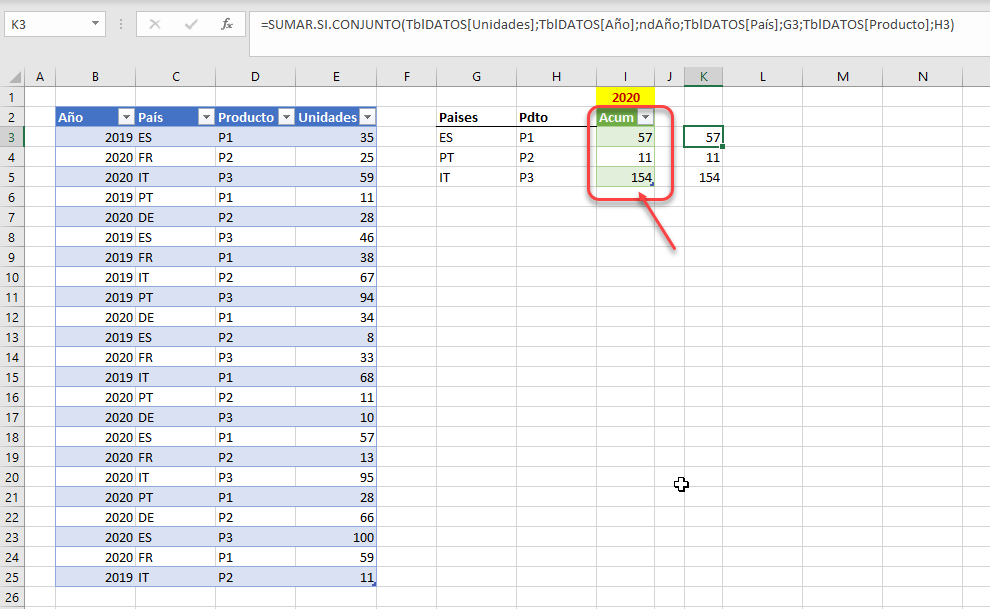Image resolution: width=990 pixels, height=609 pixels.
Task: Select cell K5 containing 154
Action: 703,177
